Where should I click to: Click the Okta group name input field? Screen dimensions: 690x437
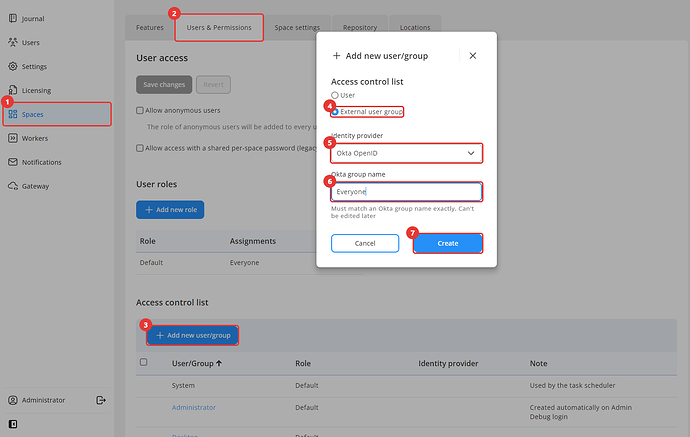pyautogui.click(x=406, y=191)
